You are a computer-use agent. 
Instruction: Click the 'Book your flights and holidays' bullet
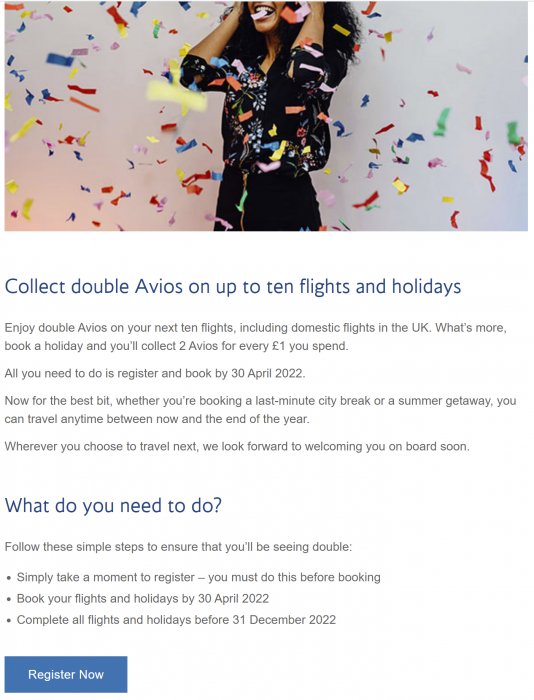click(143, 599)
